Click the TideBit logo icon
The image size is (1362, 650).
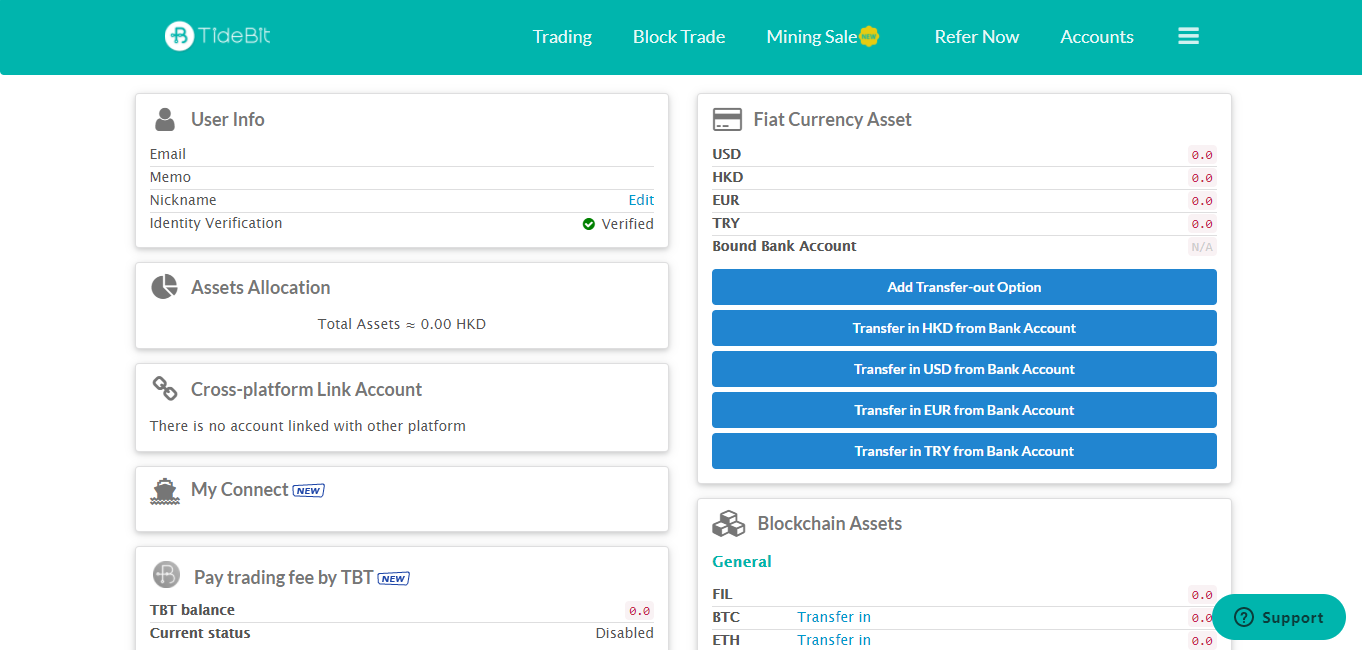[x=180, y=36]
